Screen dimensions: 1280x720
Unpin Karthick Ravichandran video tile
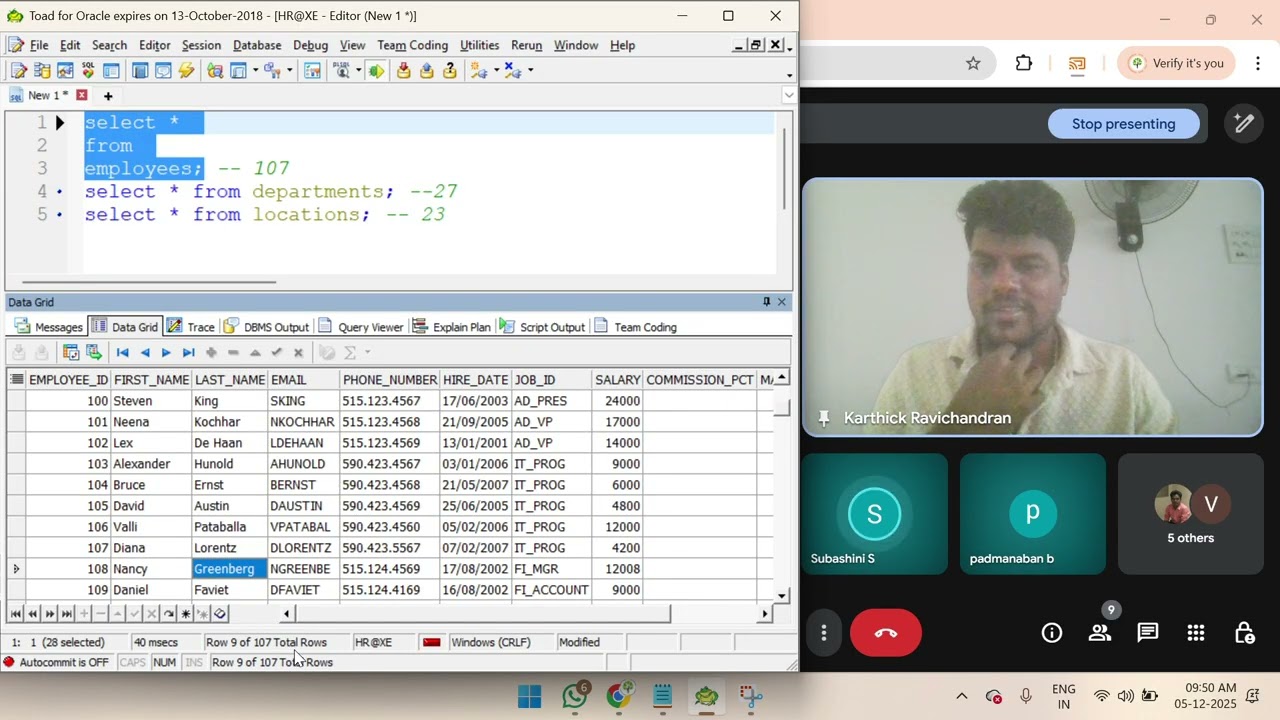[x=824, y=418]
